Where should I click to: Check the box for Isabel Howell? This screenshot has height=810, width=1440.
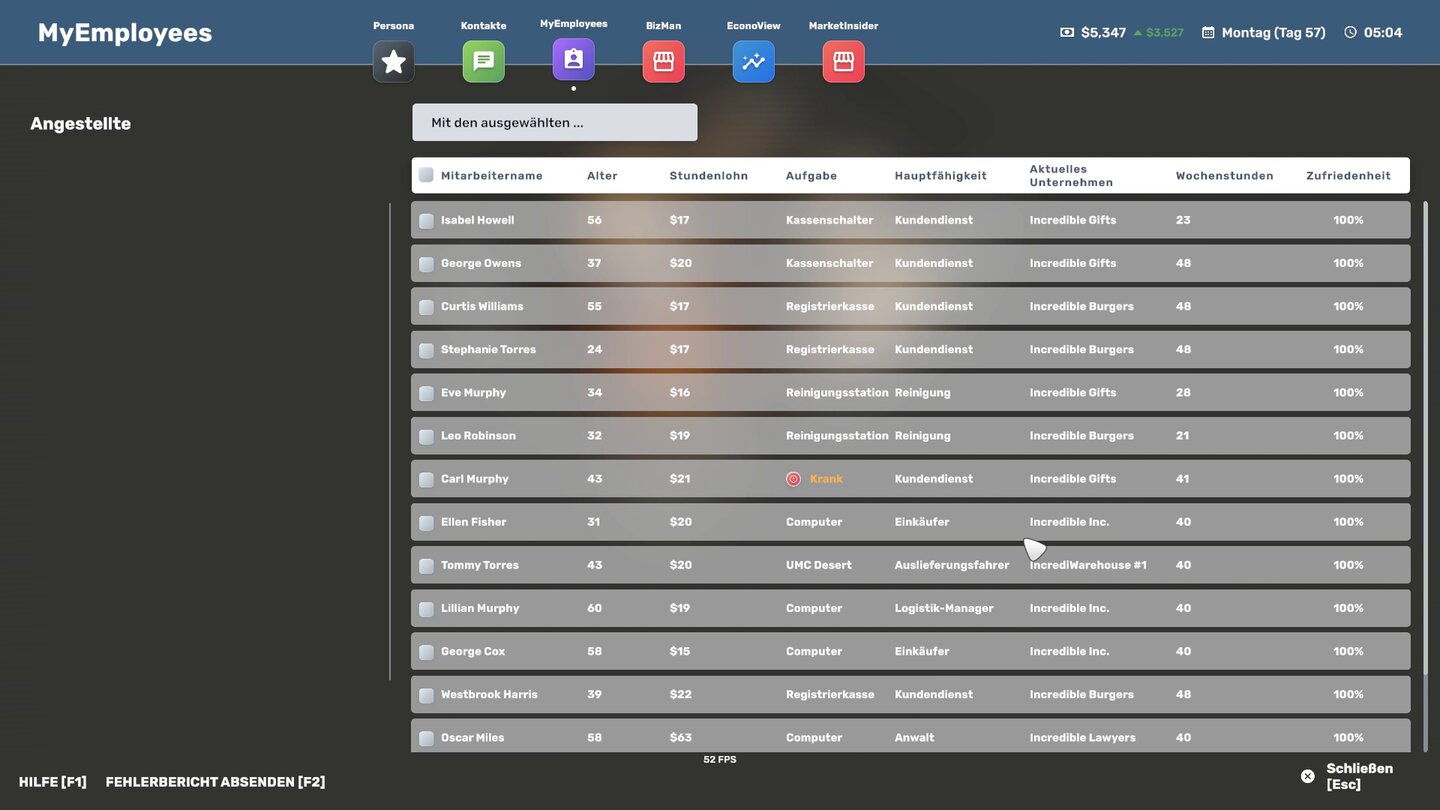426,221
